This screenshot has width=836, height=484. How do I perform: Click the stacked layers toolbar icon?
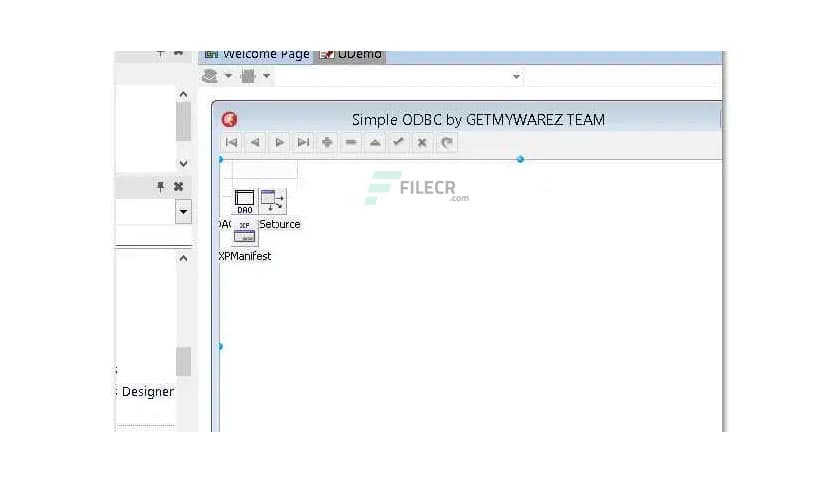pos(210,76)
